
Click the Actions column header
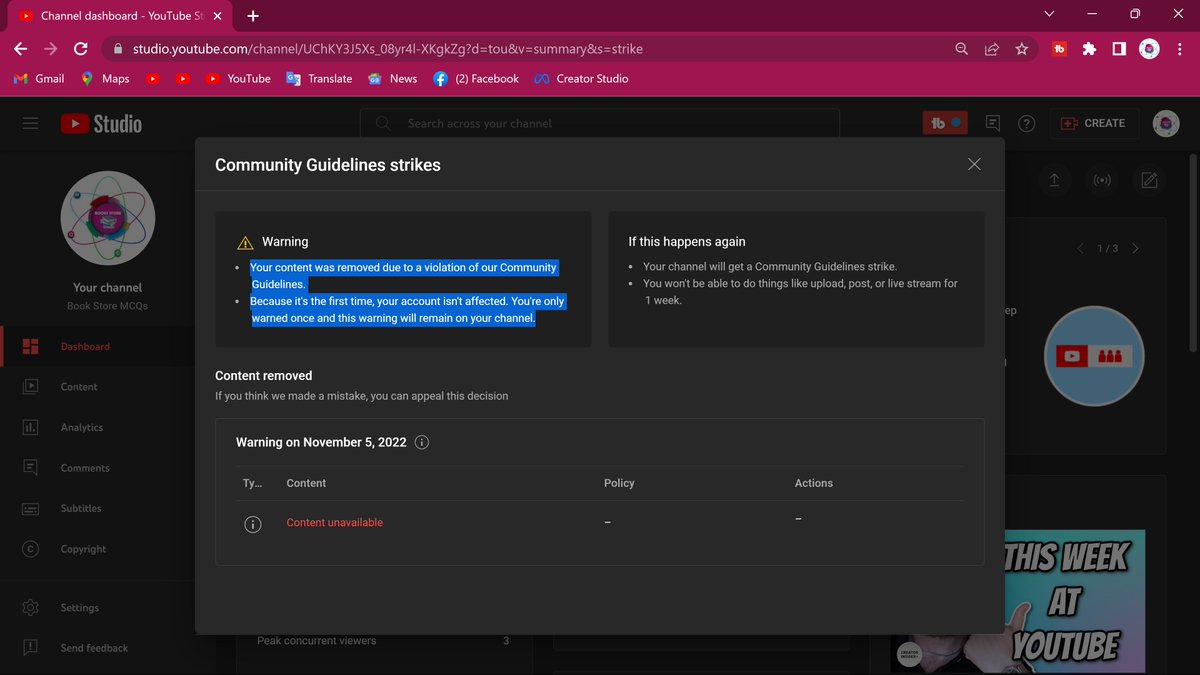814,483
